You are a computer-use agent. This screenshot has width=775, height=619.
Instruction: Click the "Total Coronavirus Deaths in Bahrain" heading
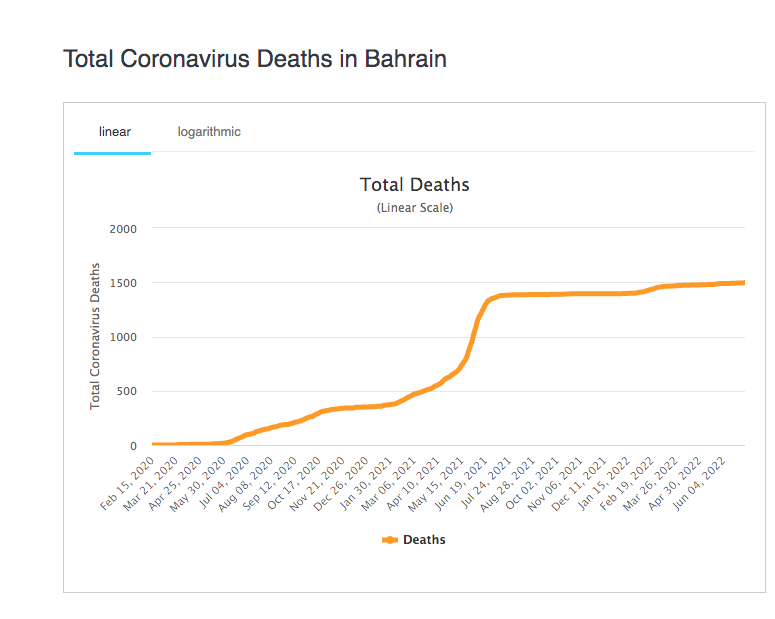(x=255, y=59)
